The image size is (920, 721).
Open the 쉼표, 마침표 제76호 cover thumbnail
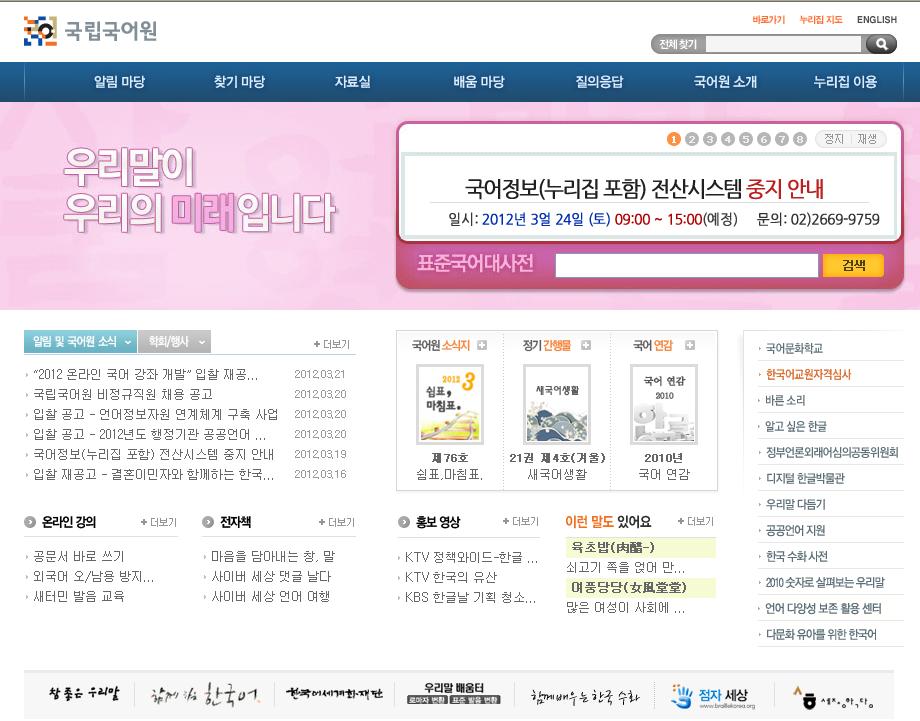(x=450, y=404)
